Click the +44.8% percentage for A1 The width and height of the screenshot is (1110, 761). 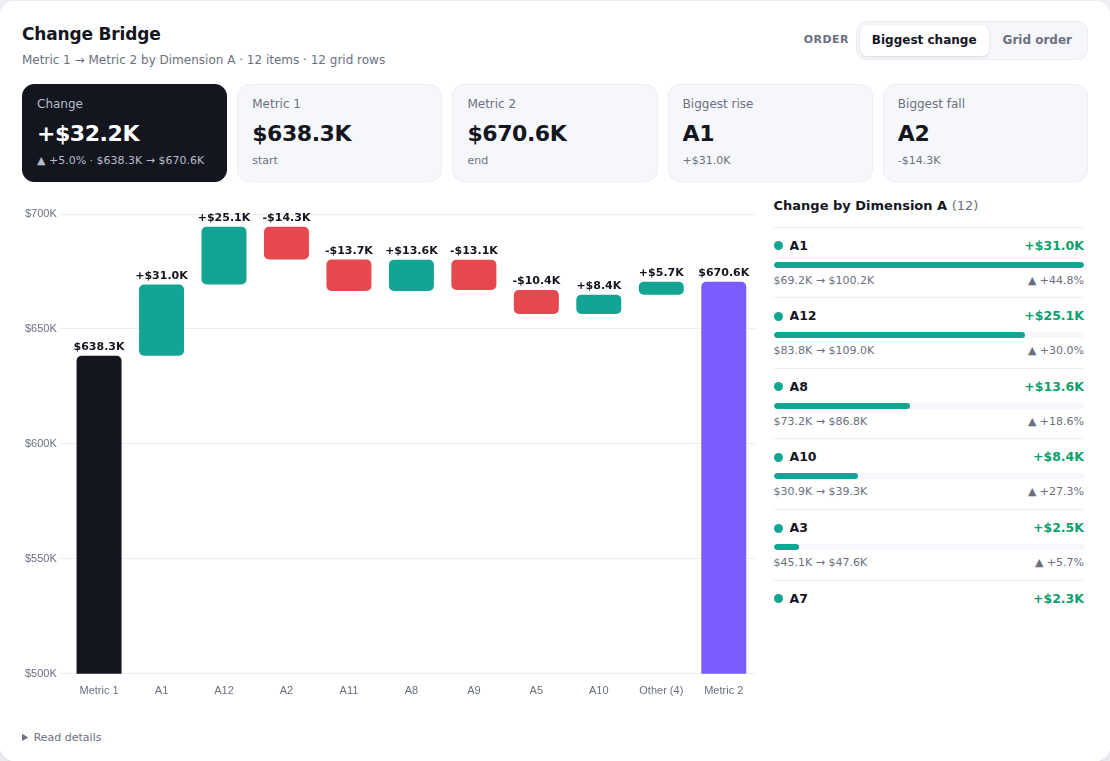[1055, 280]
